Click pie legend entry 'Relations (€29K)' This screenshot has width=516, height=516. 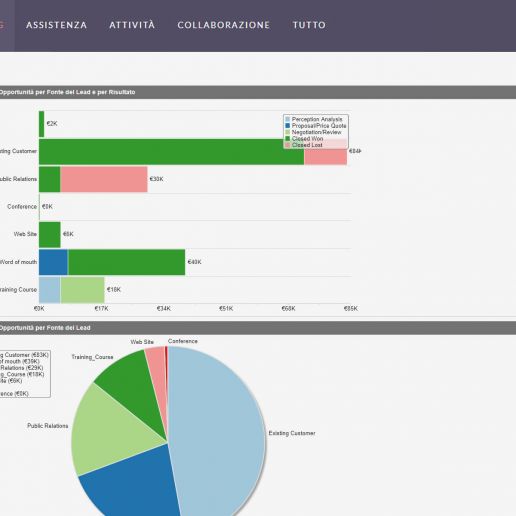pos(22,368)
